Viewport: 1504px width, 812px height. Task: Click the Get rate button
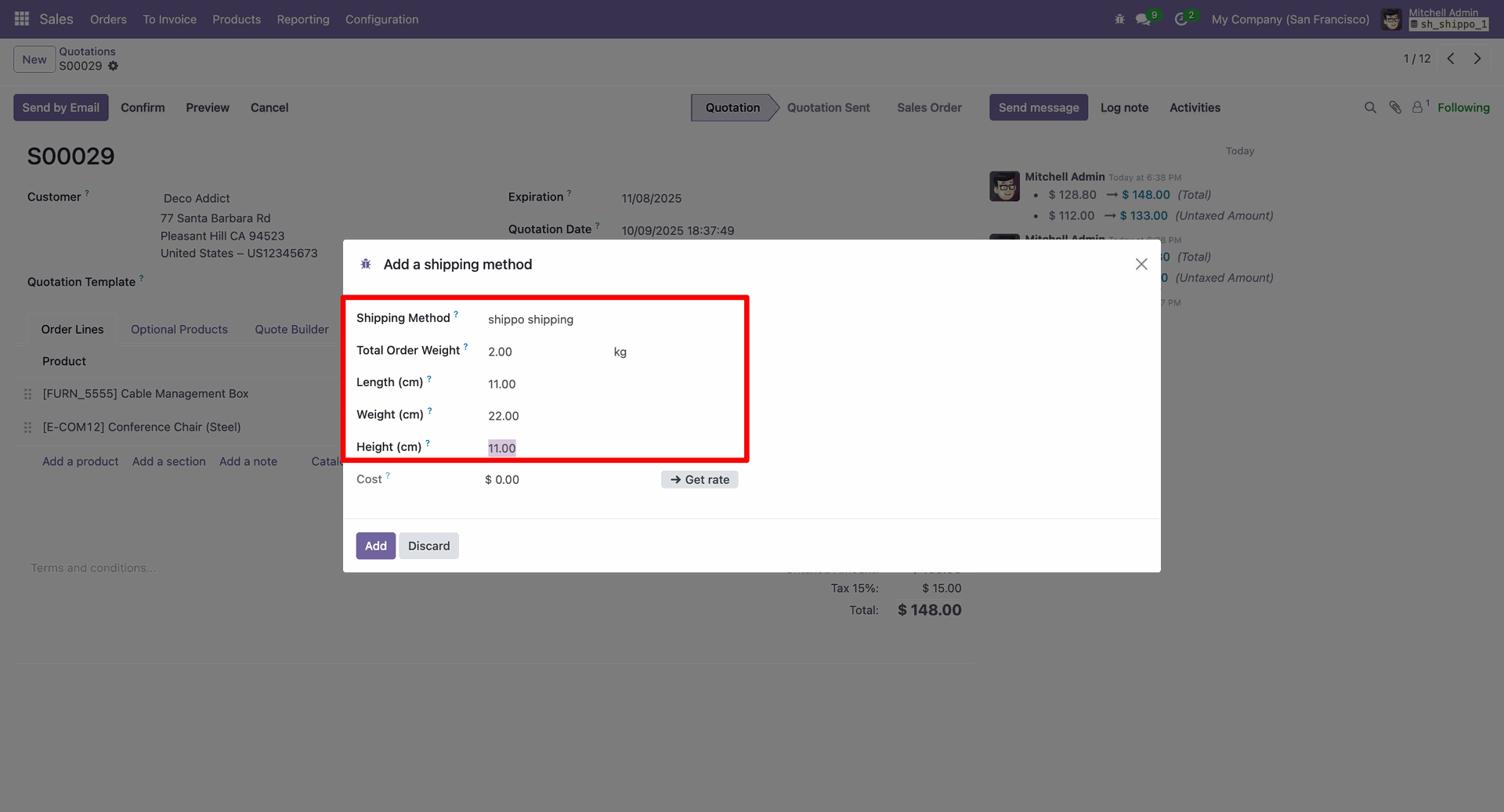tap(700, 479)
